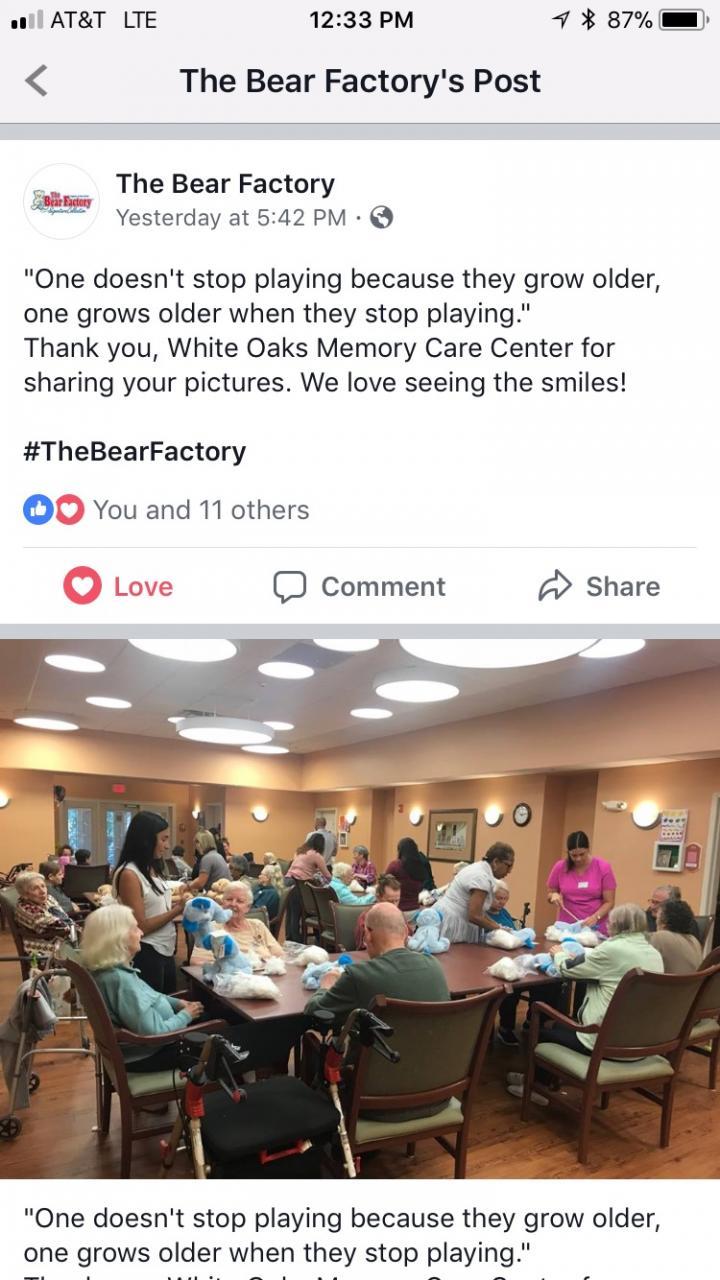720x1280 pixels.
Task: Open the #TheBearFactory hashtag
Action: 134,451
